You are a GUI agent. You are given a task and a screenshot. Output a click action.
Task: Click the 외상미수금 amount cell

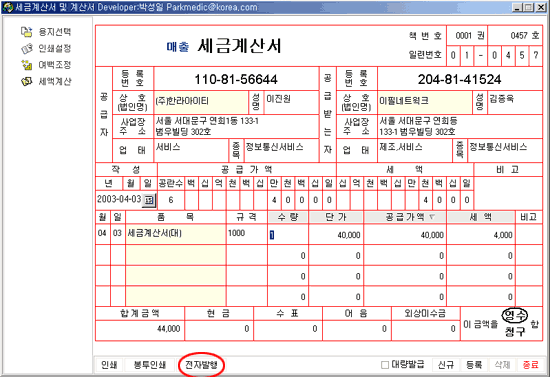(425, 330)
